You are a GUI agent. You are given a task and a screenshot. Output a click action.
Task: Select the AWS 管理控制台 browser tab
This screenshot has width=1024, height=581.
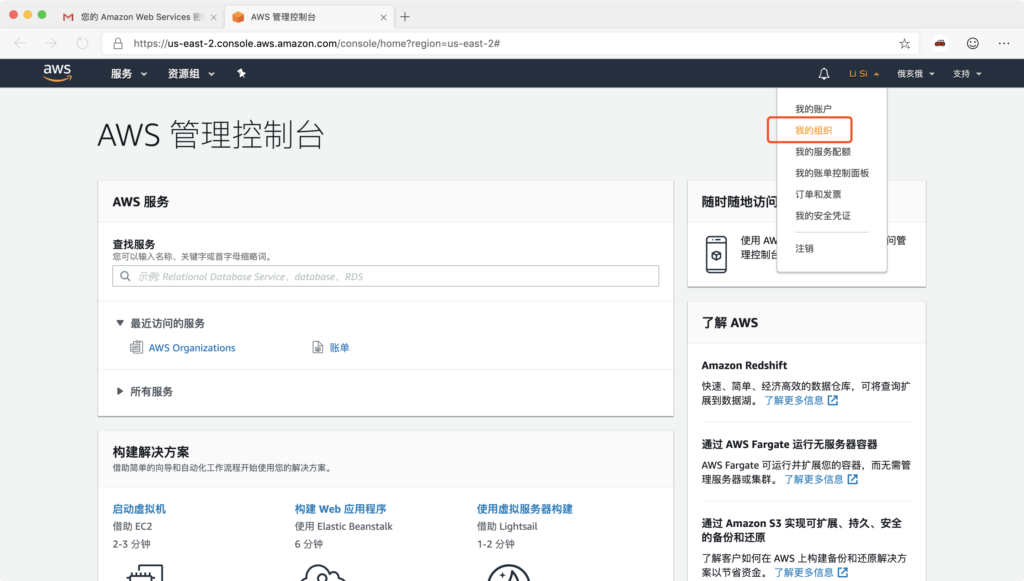point(309,17)
